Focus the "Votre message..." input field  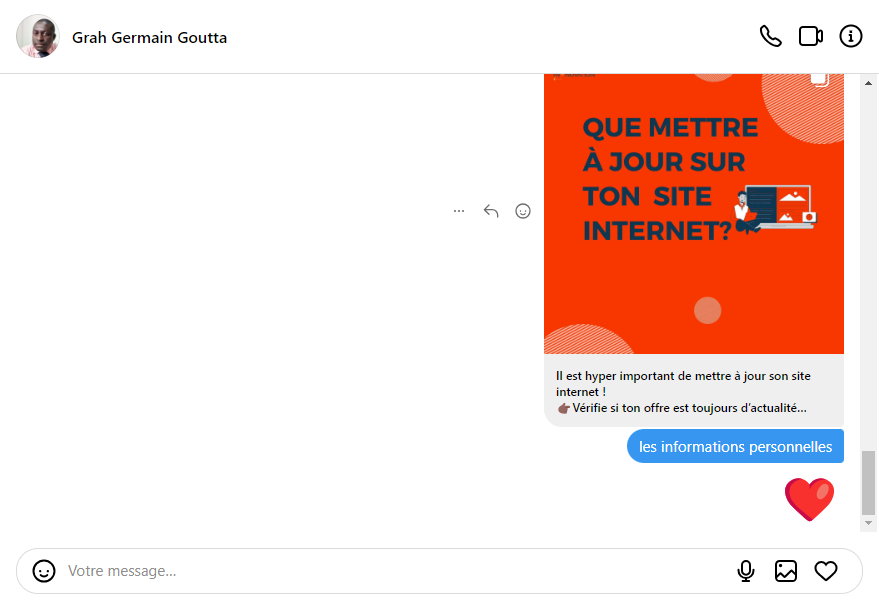click(x=390, y=571)
